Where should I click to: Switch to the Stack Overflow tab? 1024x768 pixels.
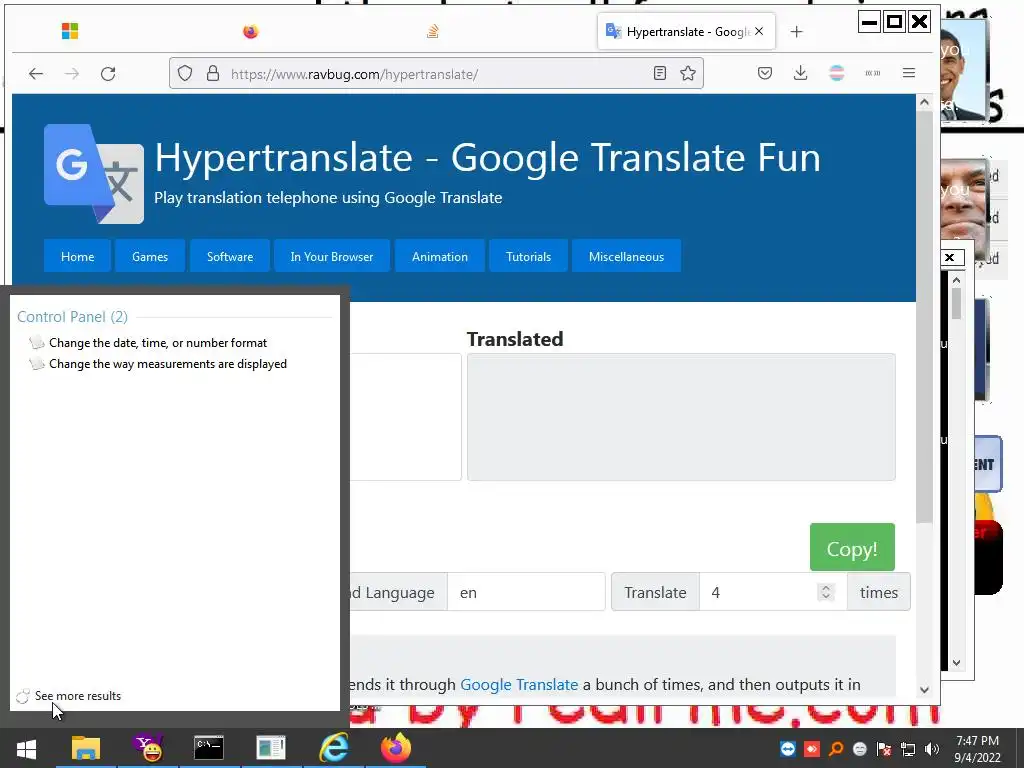tap(432, 31)
